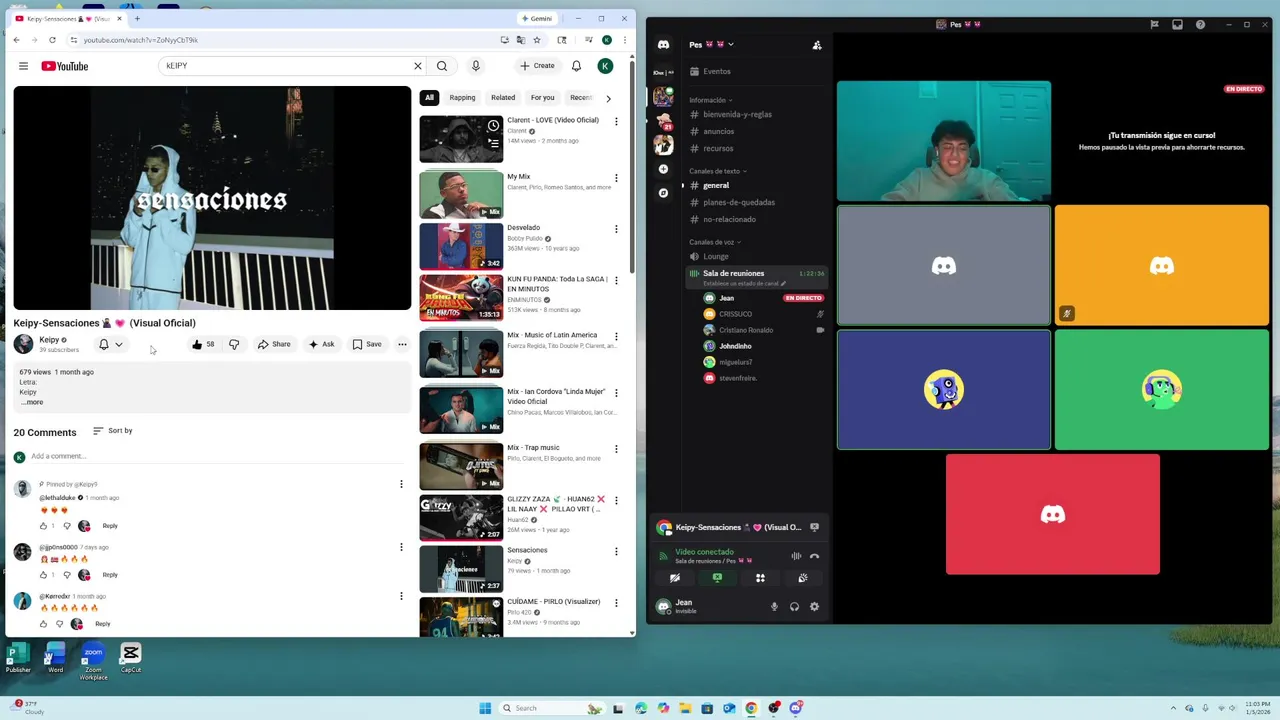Collapse the Canales de voz category
This screenshot has width=1280, height=720.
tap(715, 242)
